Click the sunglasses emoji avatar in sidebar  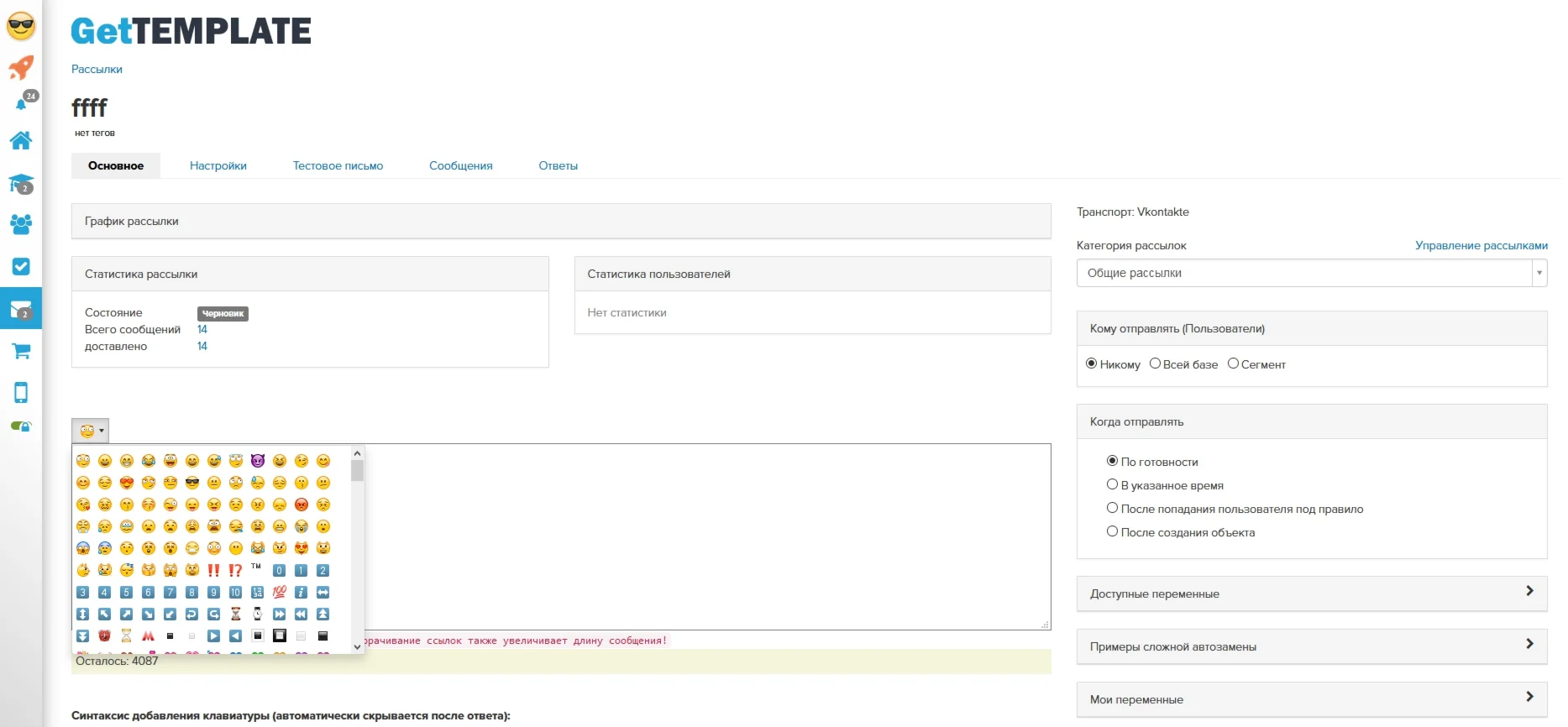21,26
